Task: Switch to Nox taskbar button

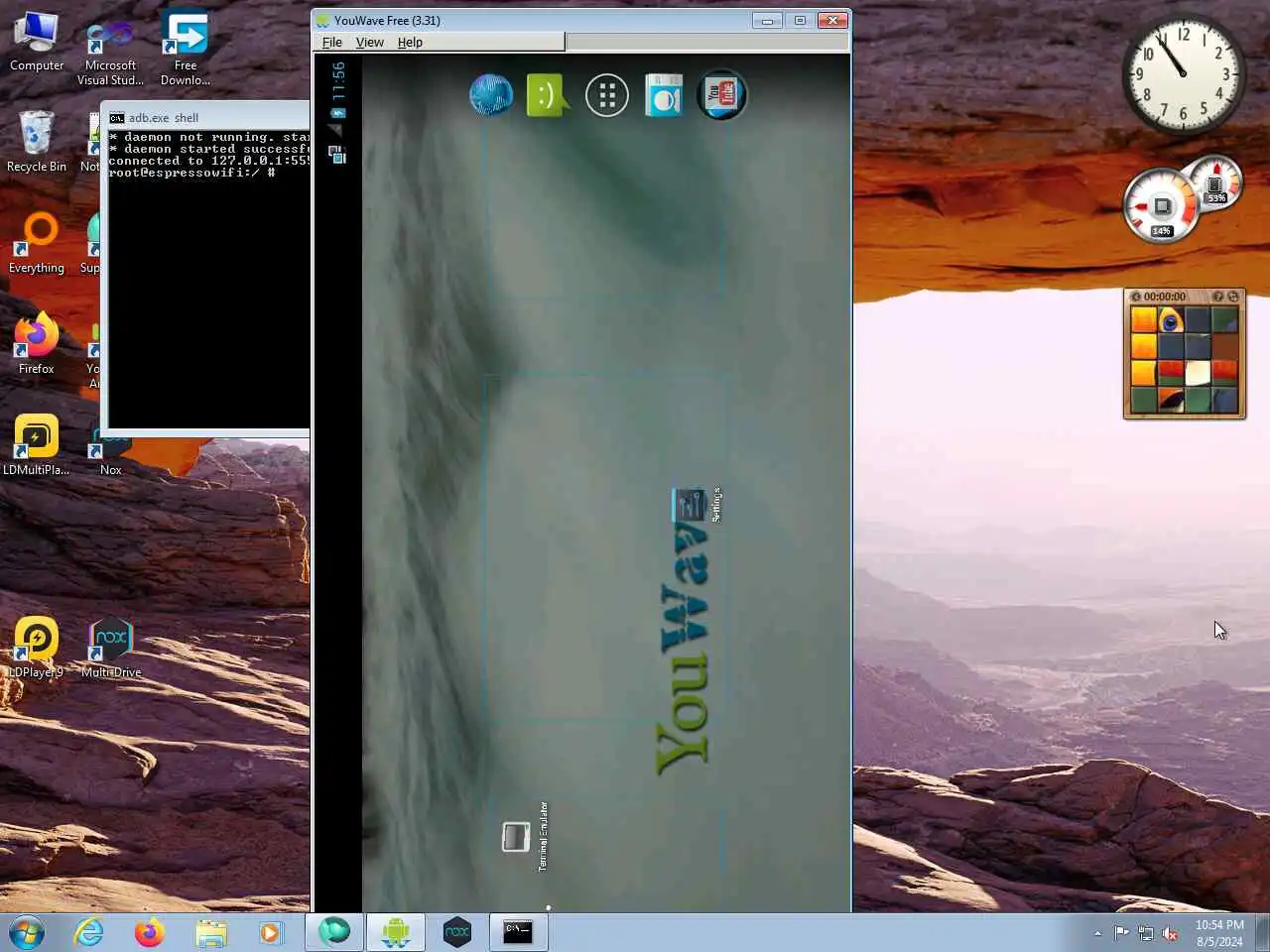Action: pyautogui.click(x=457, y=932)
